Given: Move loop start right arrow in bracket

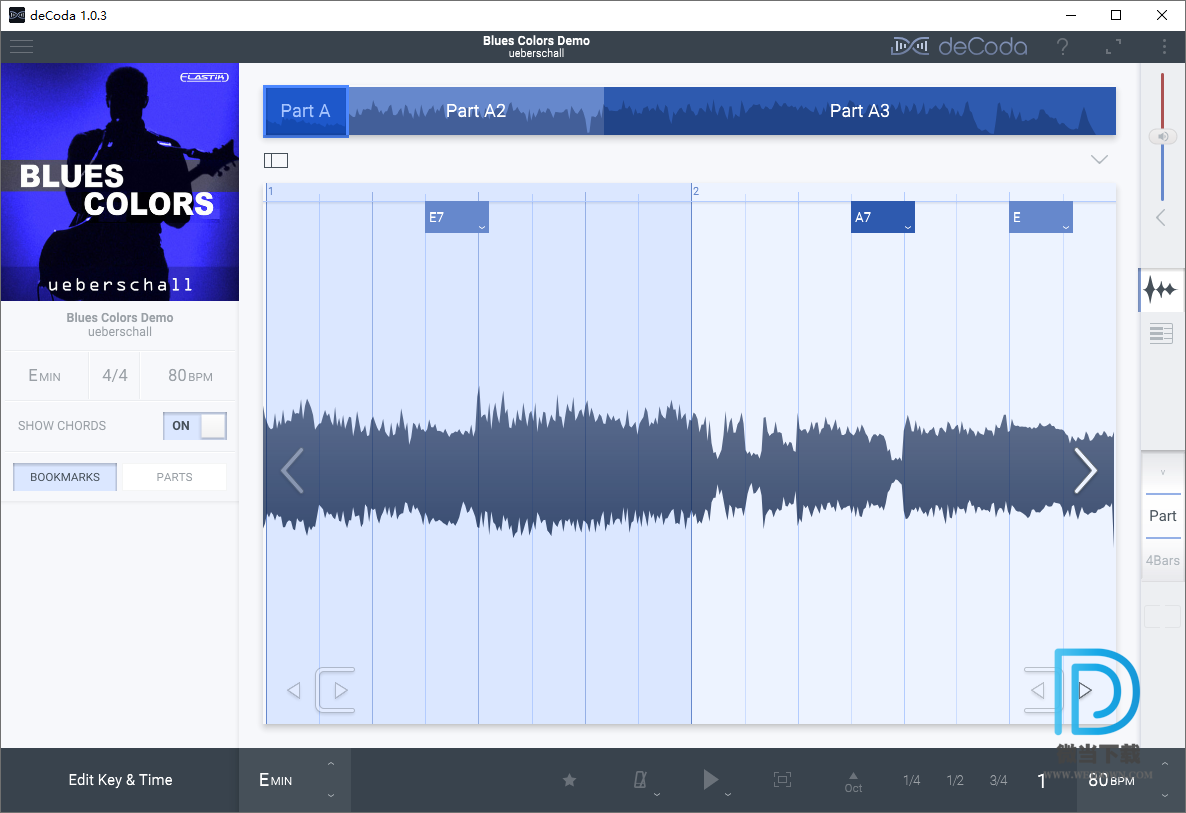Looking at the screenshot, I should click(x=340, y=690).
